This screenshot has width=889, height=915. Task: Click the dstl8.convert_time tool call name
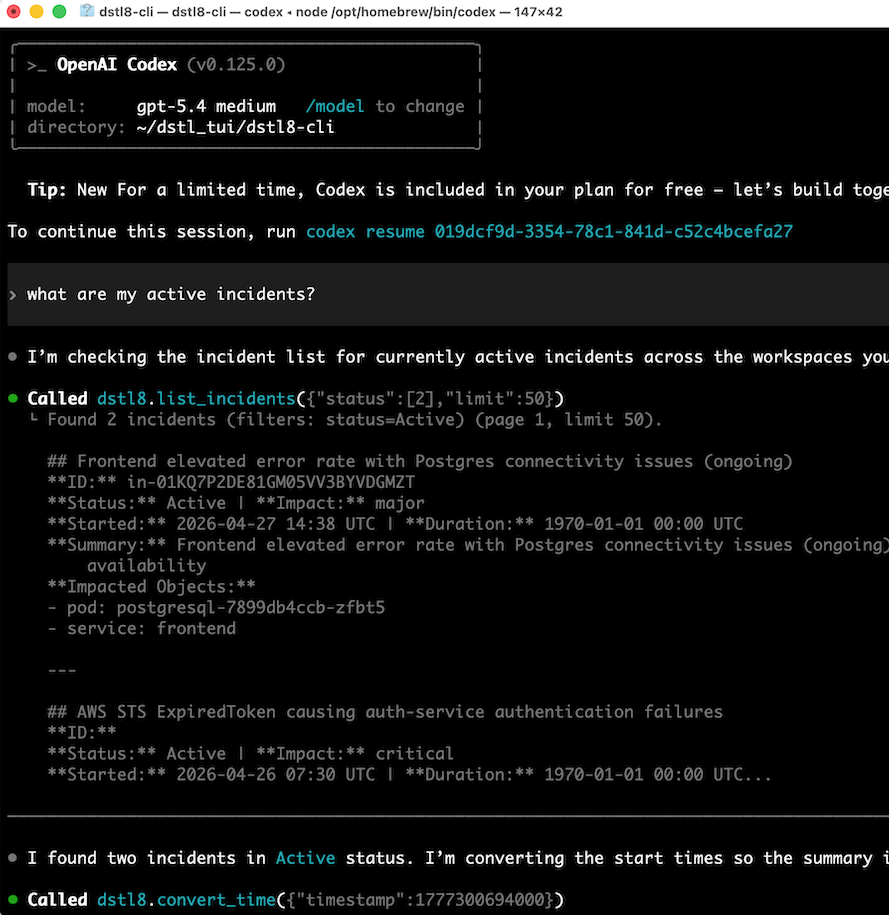click(x=186, y=899)
